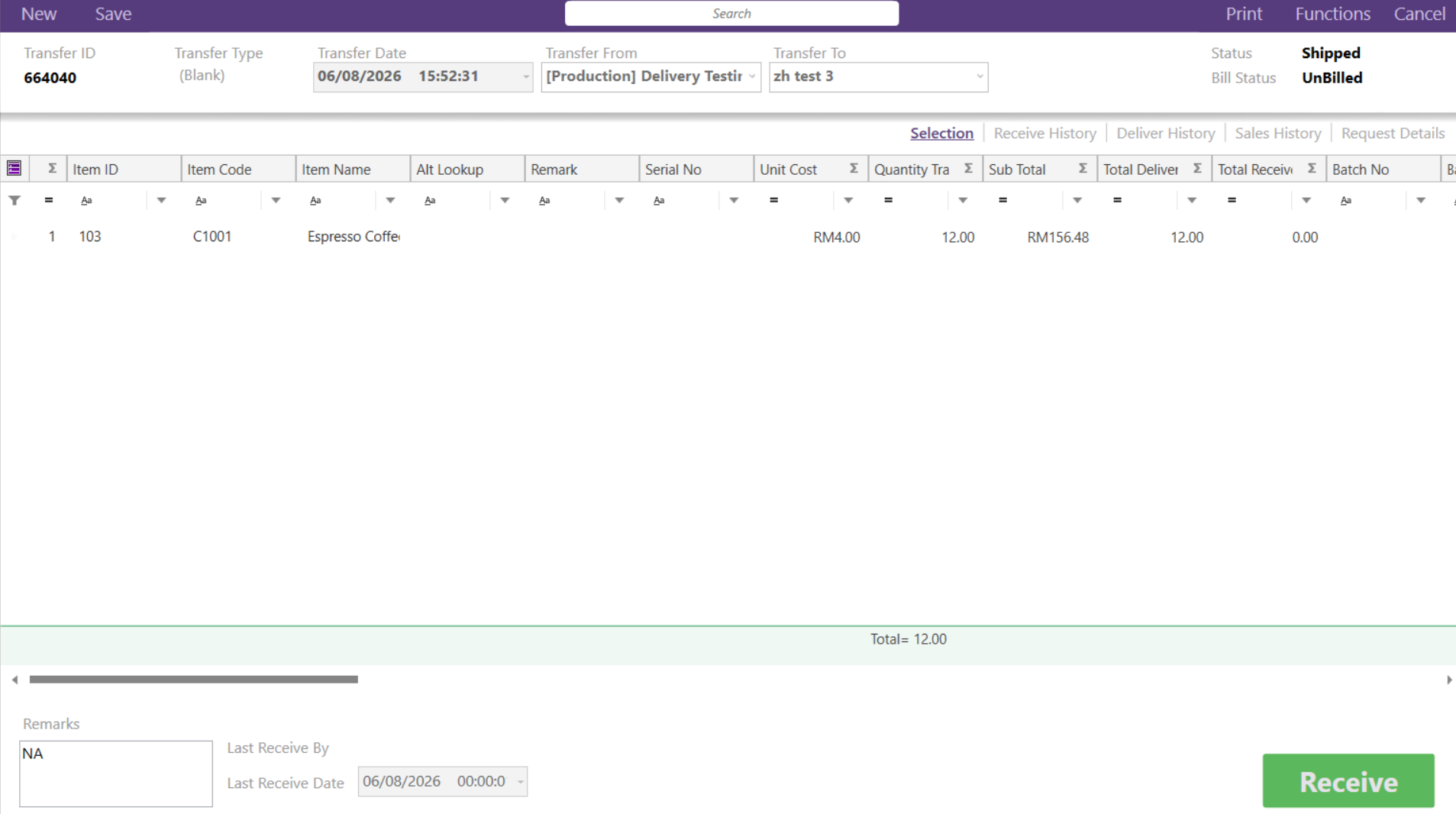
Task: Click the Item Code filter Aa operator icon
Action: pyautogui.click(x=201, y=200)
